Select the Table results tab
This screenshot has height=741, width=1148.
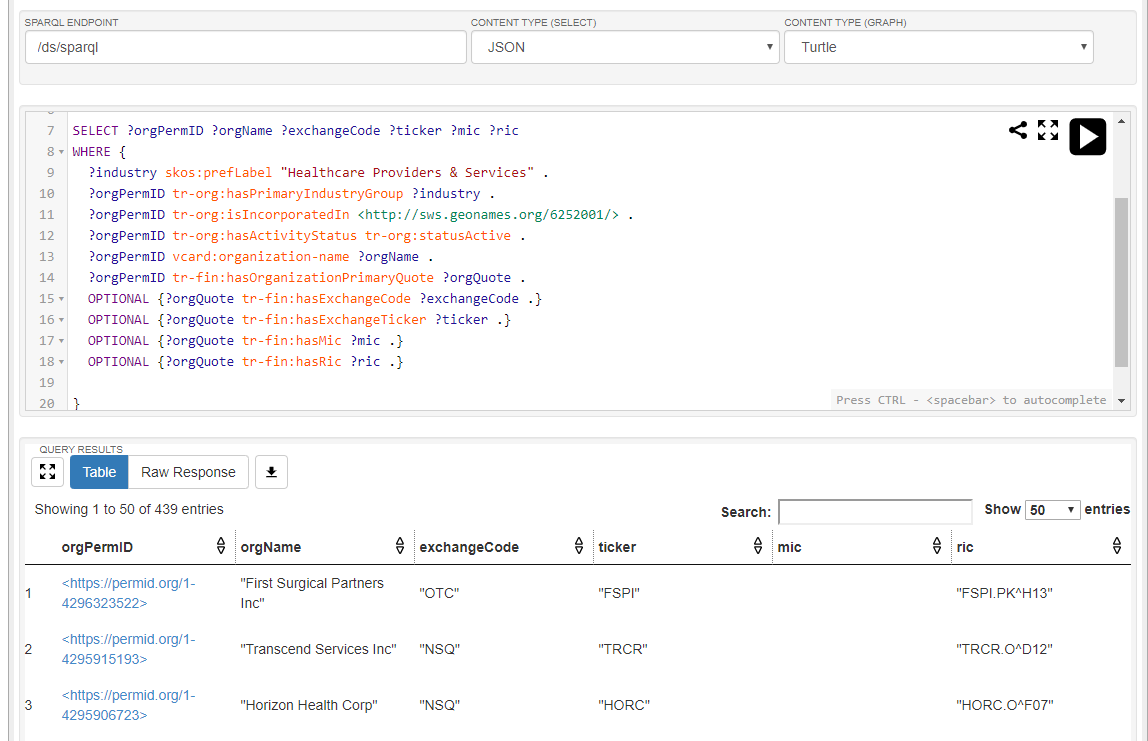click(x=99, y=472)
